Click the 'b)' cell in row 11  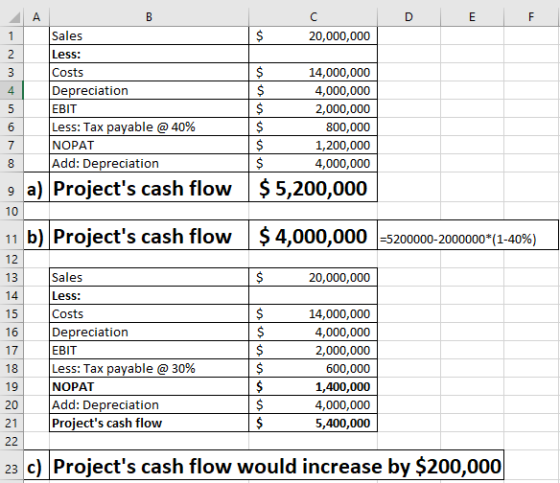pyautogui.click(x=36, y=235)
